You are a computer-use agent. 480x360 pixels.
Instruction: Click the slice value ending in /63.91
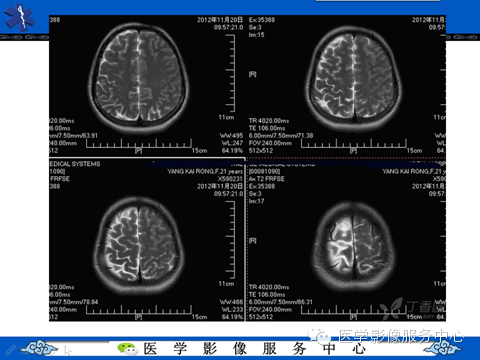(74, 136)
